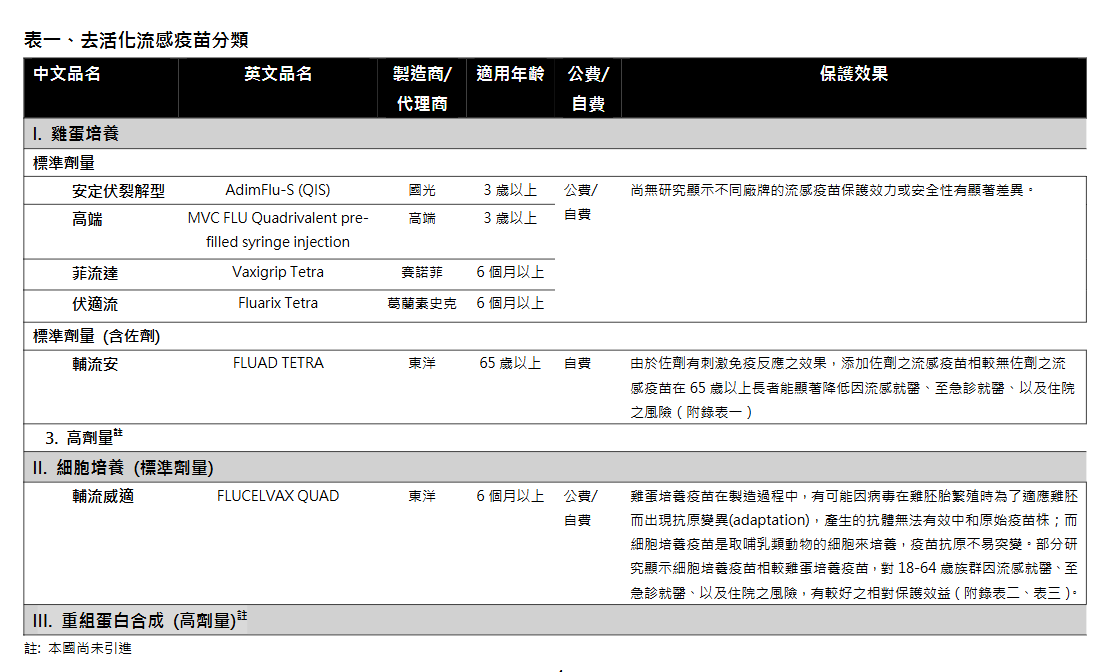1112x672 pixels.
Task: Click the English name AdimFlu-S (QIS)
Action: point(278,190)
